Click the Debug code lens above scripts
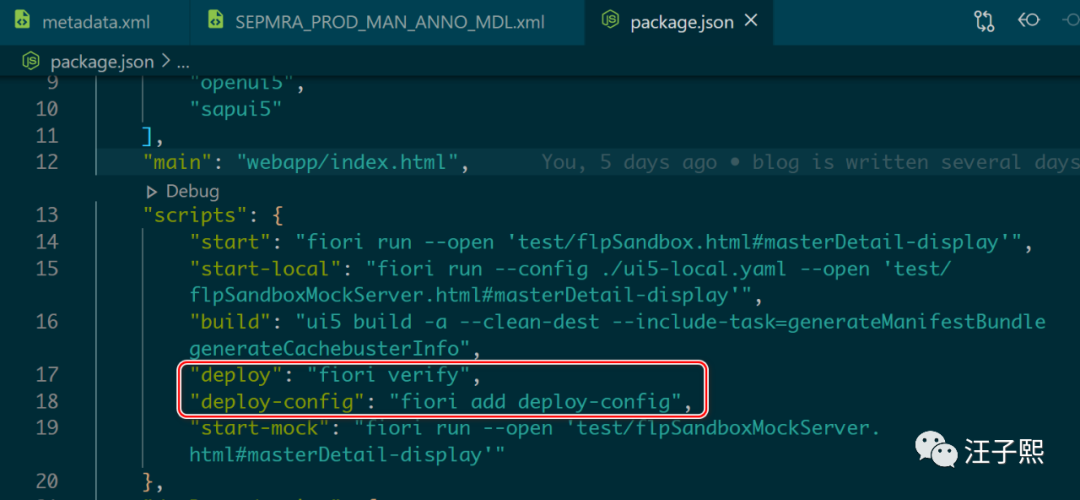Screen dimensions: 1080x500 [x=192, y=191]
